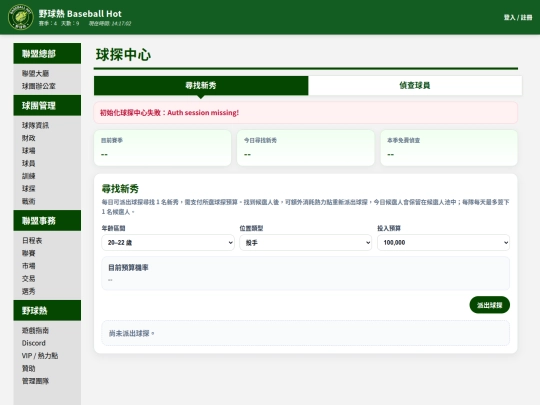The width and height of the screenshot is (540, 405).
Task: Open 市場 in the sidebar
Action: click(x=29, y=266)
